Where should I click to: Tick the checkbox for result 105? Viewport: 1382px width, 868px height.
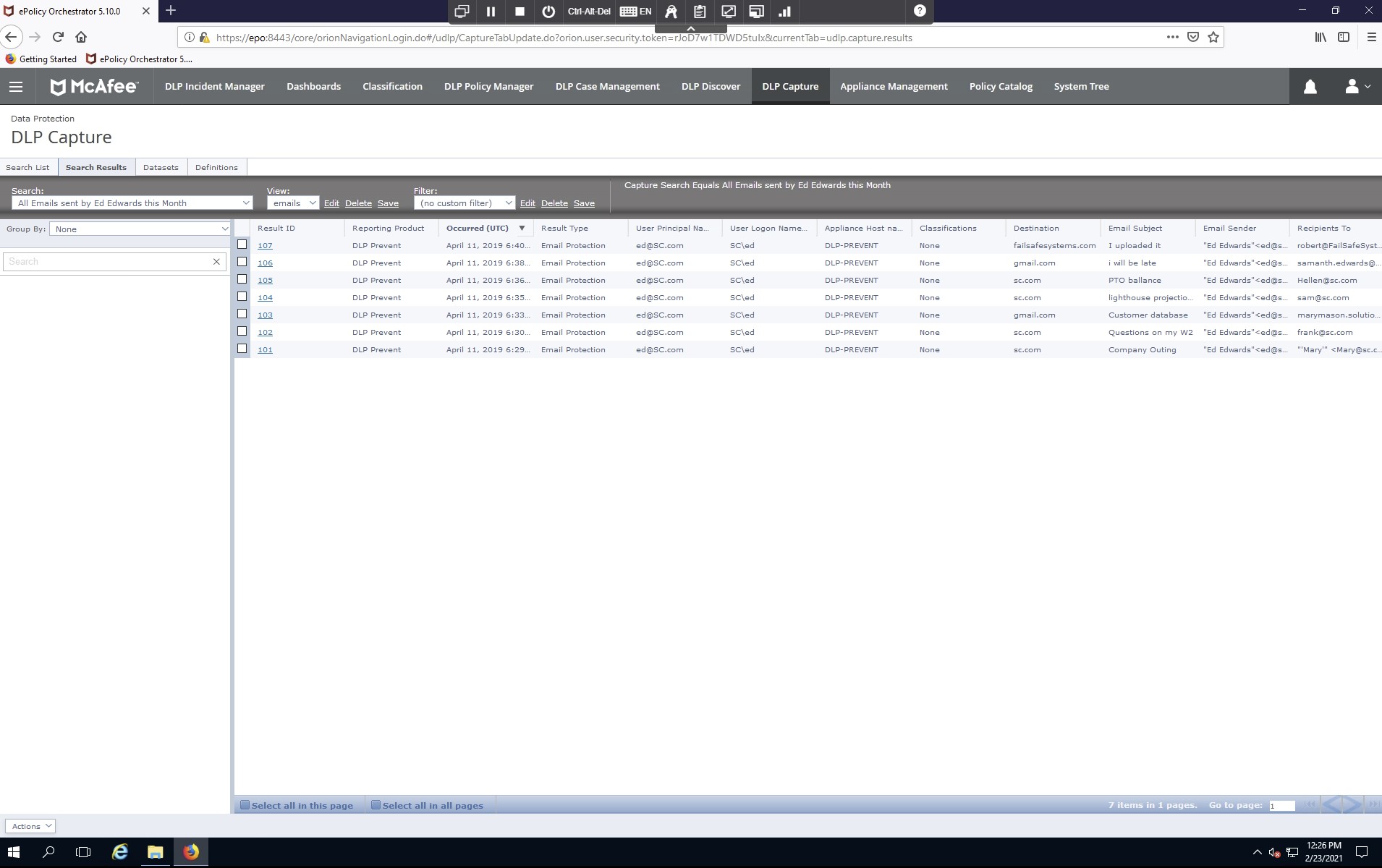[242, 279]
